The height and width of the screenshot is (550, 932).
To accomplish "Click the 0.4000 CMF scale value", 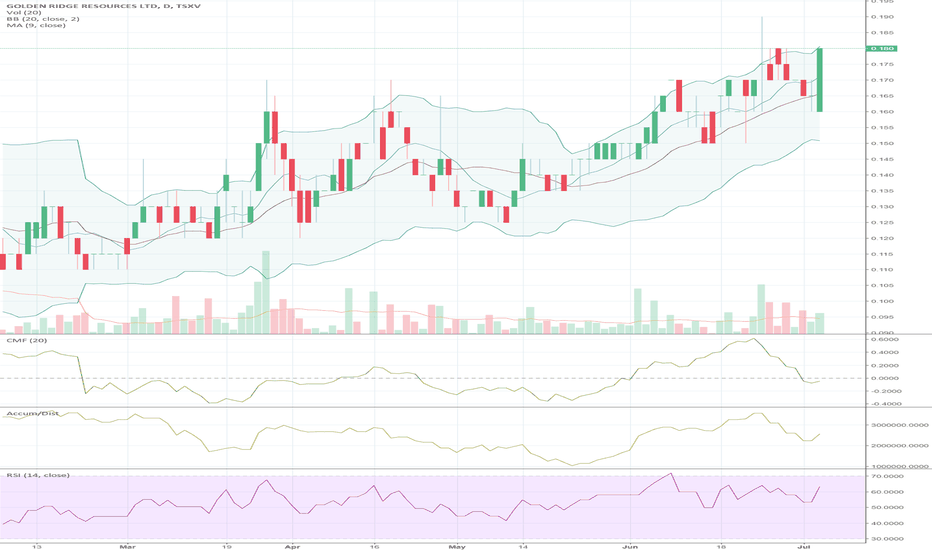I will pos(886,352).
